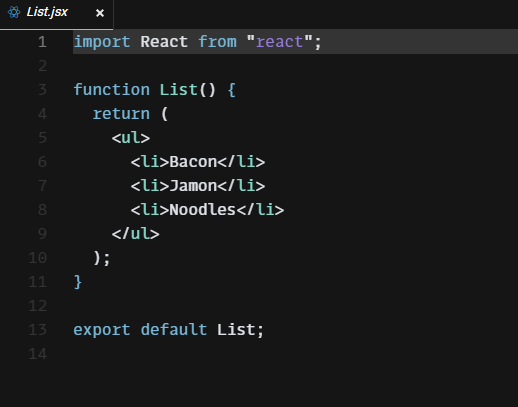Click the 'from' keyword on line 1
This screenshot has width=518, height=407.
[217, 42]
